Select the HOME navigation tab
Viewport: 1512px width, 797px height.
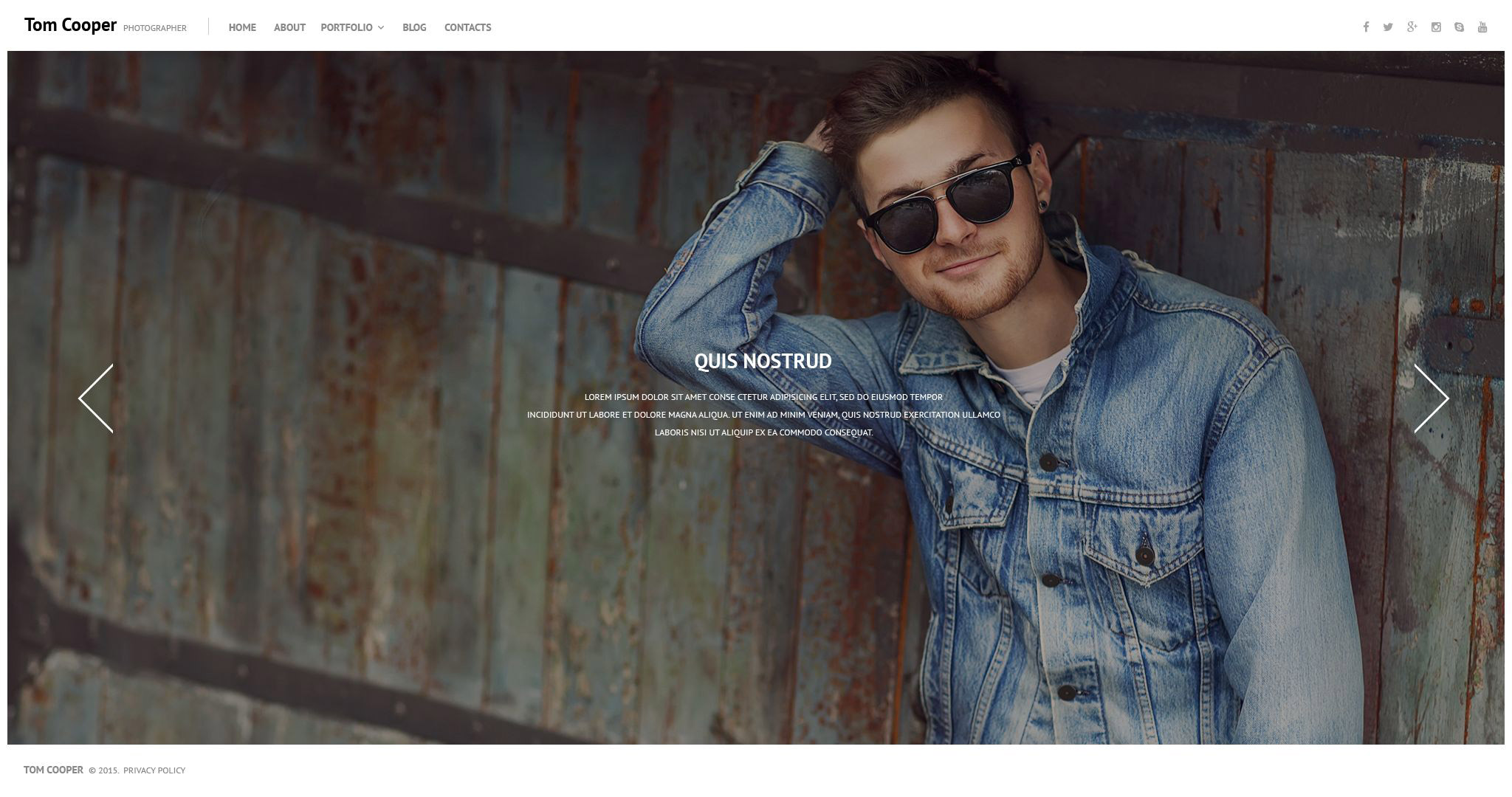[242, 27]
